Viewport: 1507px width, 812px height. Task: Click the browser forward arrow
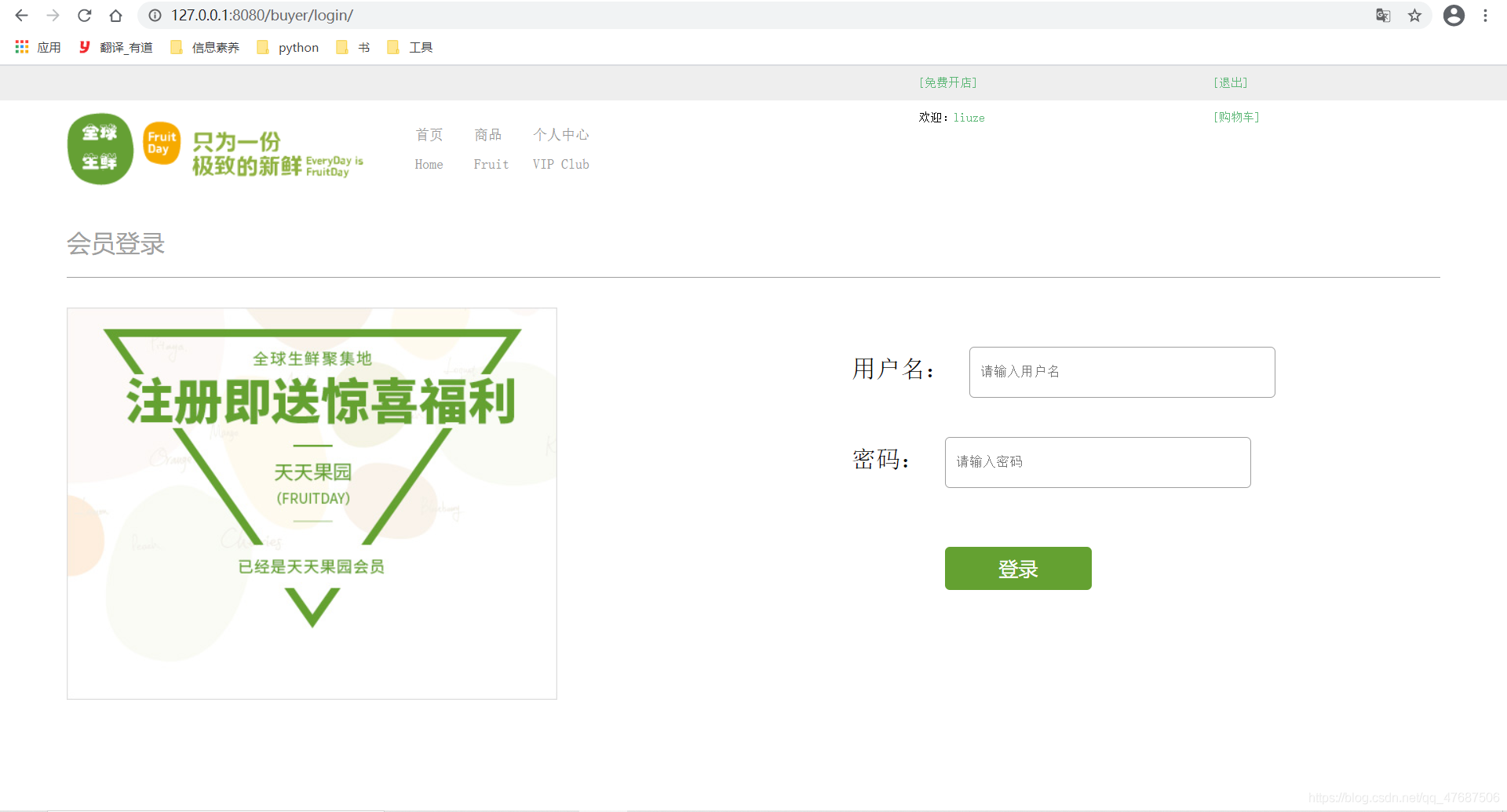[53, 16]
